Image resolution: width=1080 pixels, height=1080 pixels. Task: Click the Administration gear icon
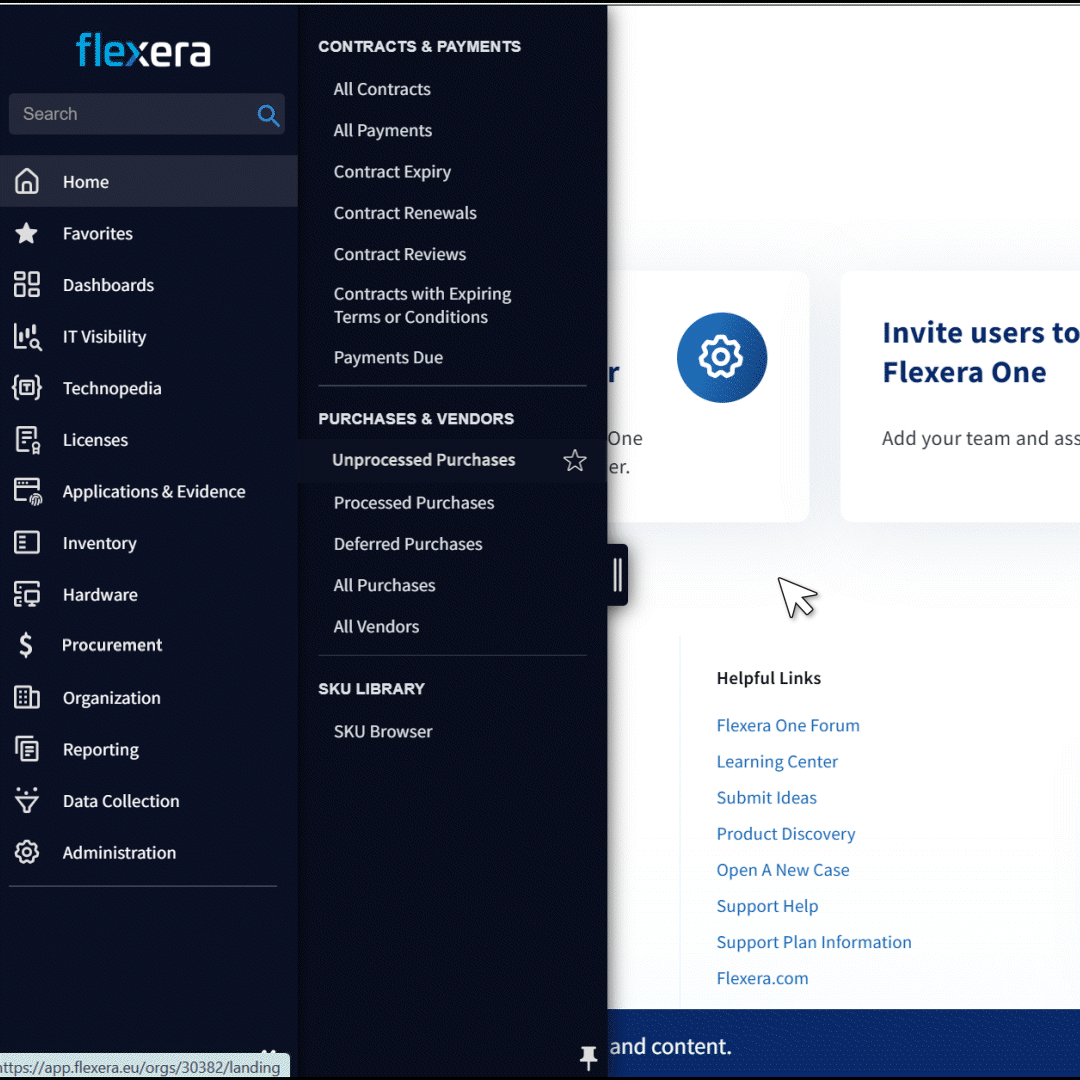27,852
